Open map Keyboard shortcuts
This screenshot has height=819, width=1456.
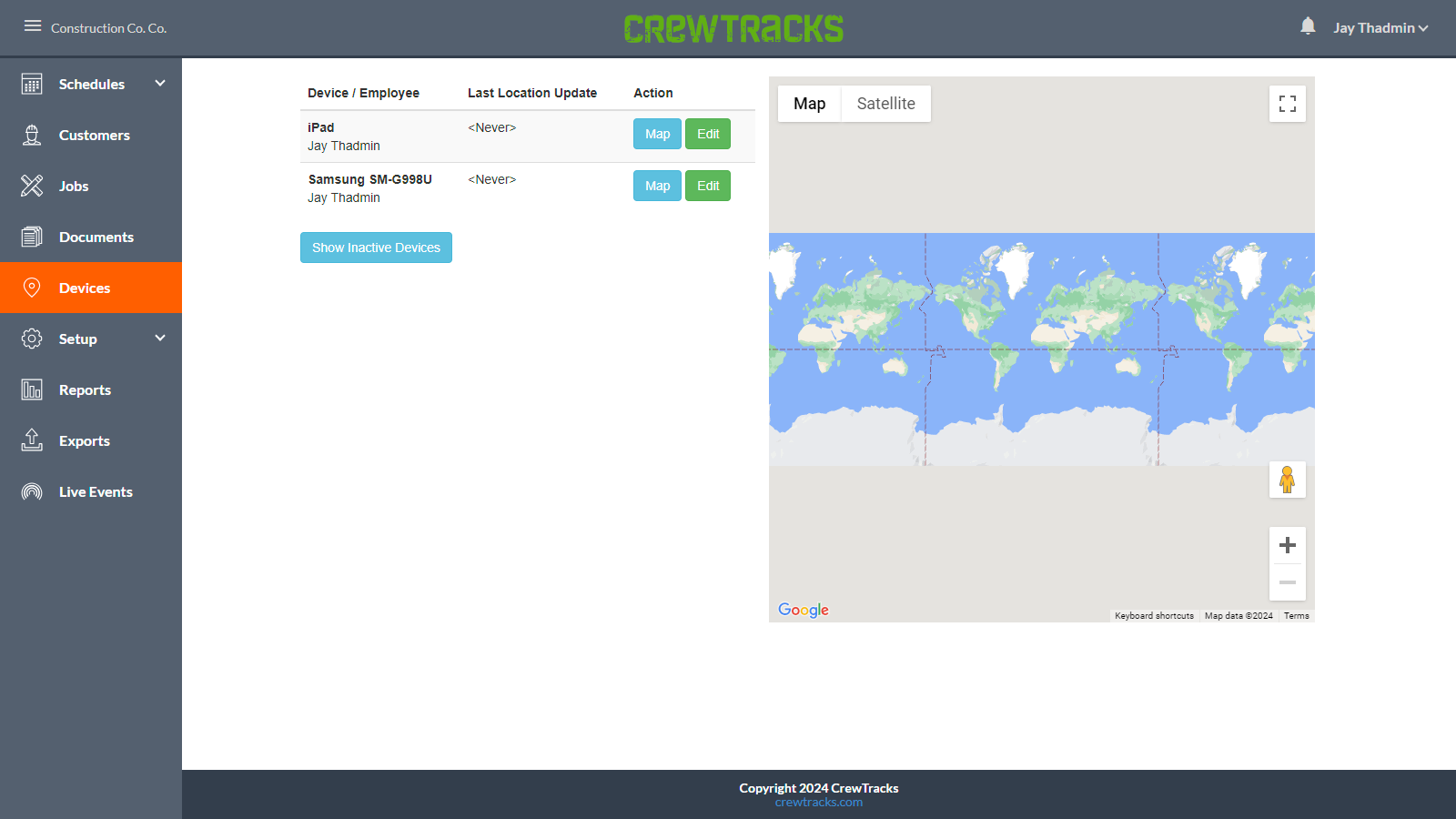pyautogui.click(x=1154, y=616)
